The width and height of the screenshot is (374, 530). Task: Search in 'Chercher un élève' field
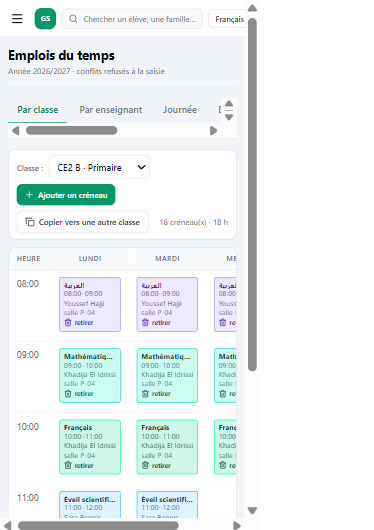(x=132, y=19)
